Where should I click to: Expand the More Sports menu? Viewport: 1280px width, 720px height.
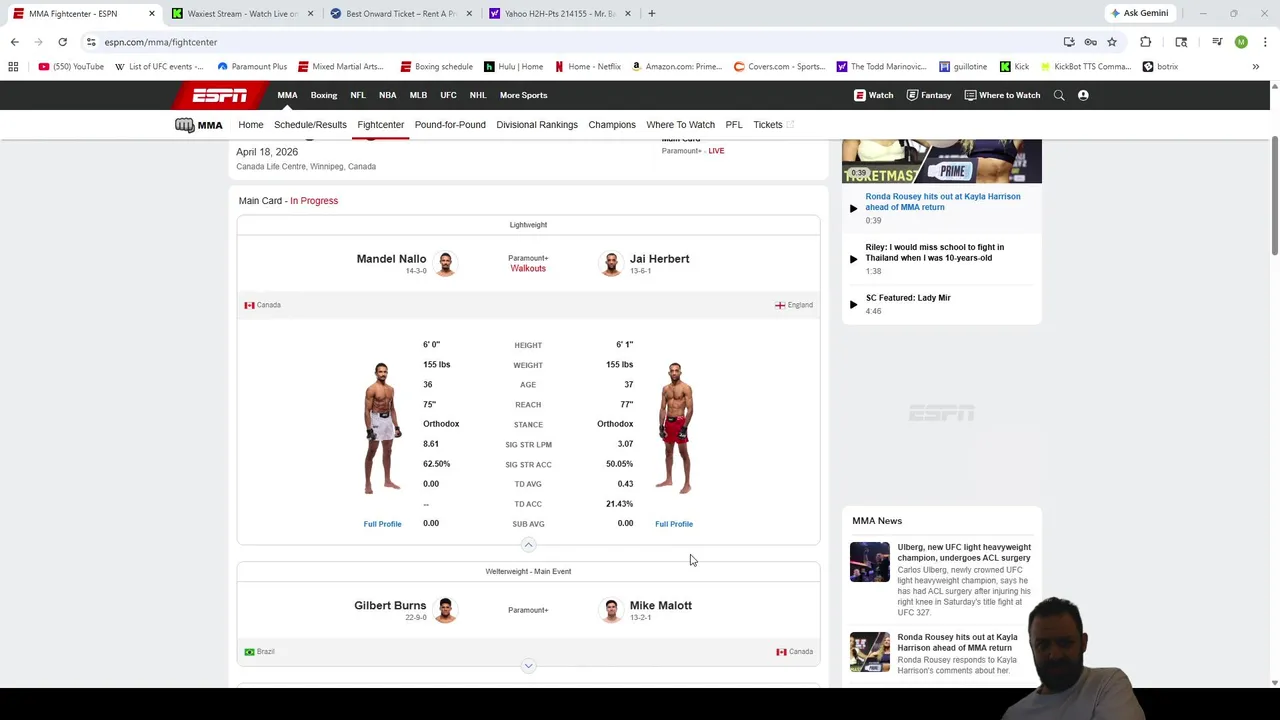tap(523, 95)
